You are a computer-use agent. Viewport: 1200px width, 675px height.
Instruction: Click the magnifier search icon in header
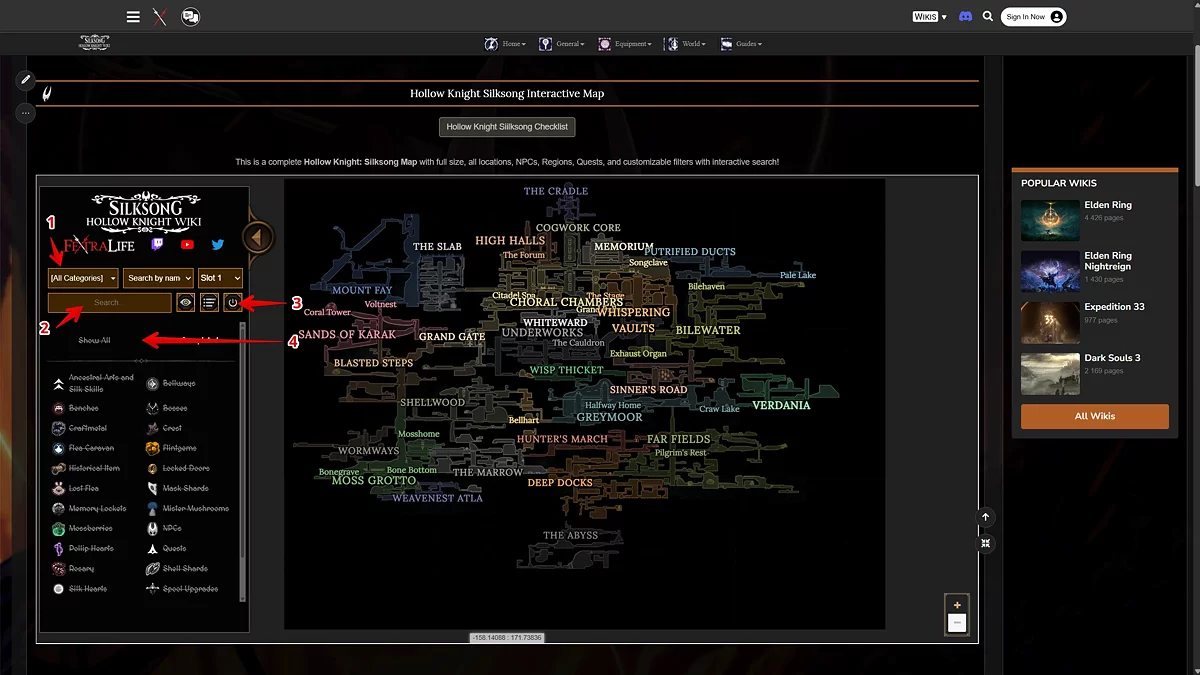tap(988, 17)
